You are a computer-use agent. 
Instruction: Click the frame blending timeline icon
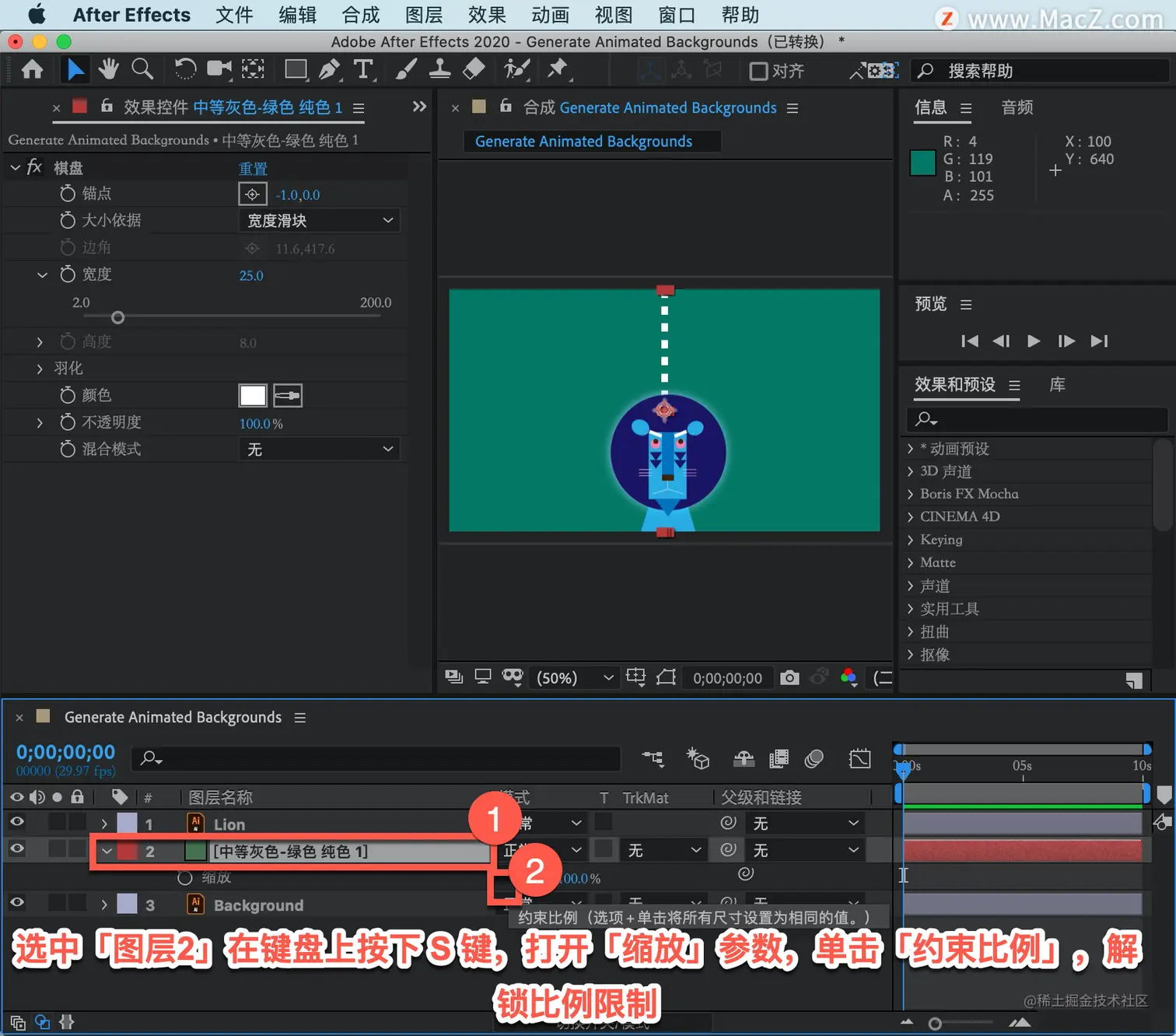pyautogui.click(x=779, y=758)
